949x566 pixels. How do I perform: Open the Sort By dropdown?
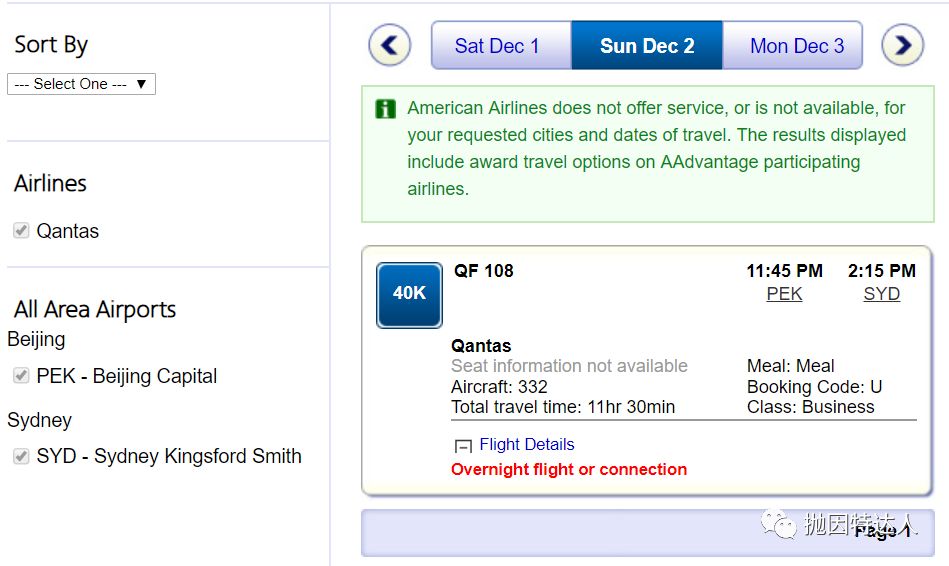81,84
